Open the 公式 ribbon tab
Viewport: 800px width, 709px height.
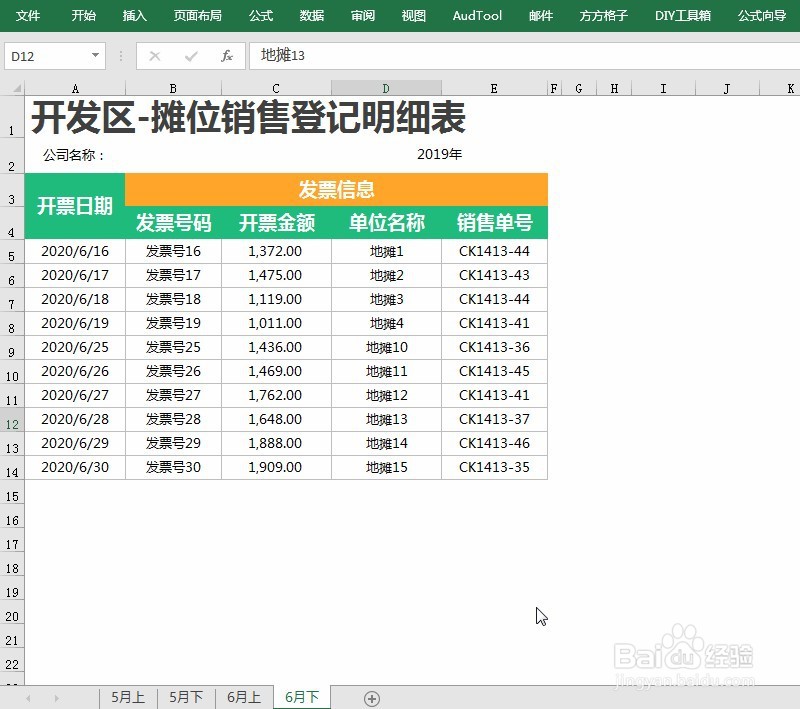(260, 15)
